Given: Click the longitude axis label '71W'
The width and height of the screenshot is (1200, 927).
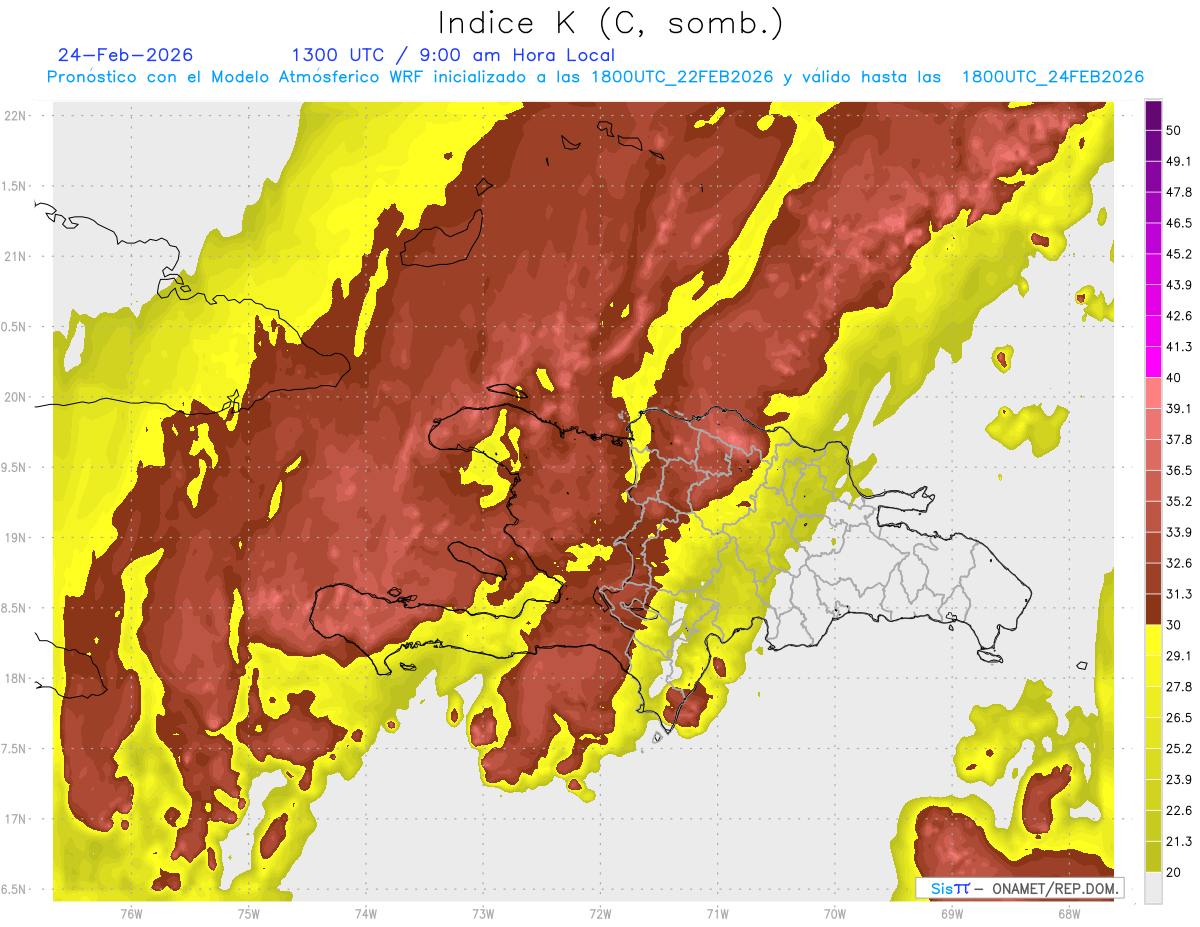Looking at the screenshot, I should click(x=717, y=914).
